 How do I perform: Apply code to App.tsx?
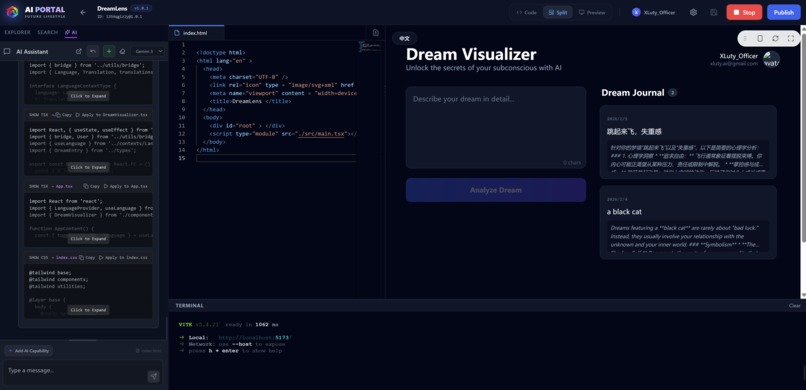point(125,186)
